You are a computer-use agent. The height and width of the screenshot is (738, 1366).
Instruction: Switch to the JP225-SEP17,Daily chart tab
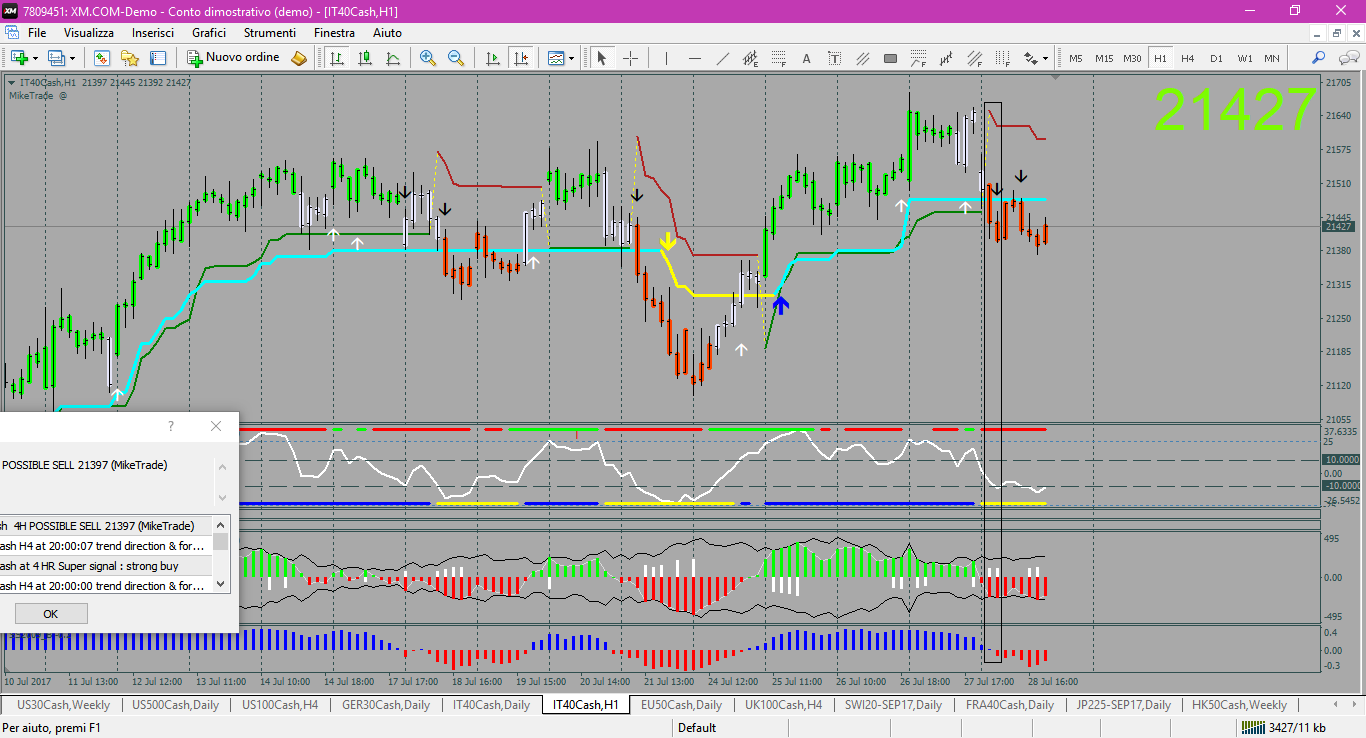click(x=1123, y=705)
